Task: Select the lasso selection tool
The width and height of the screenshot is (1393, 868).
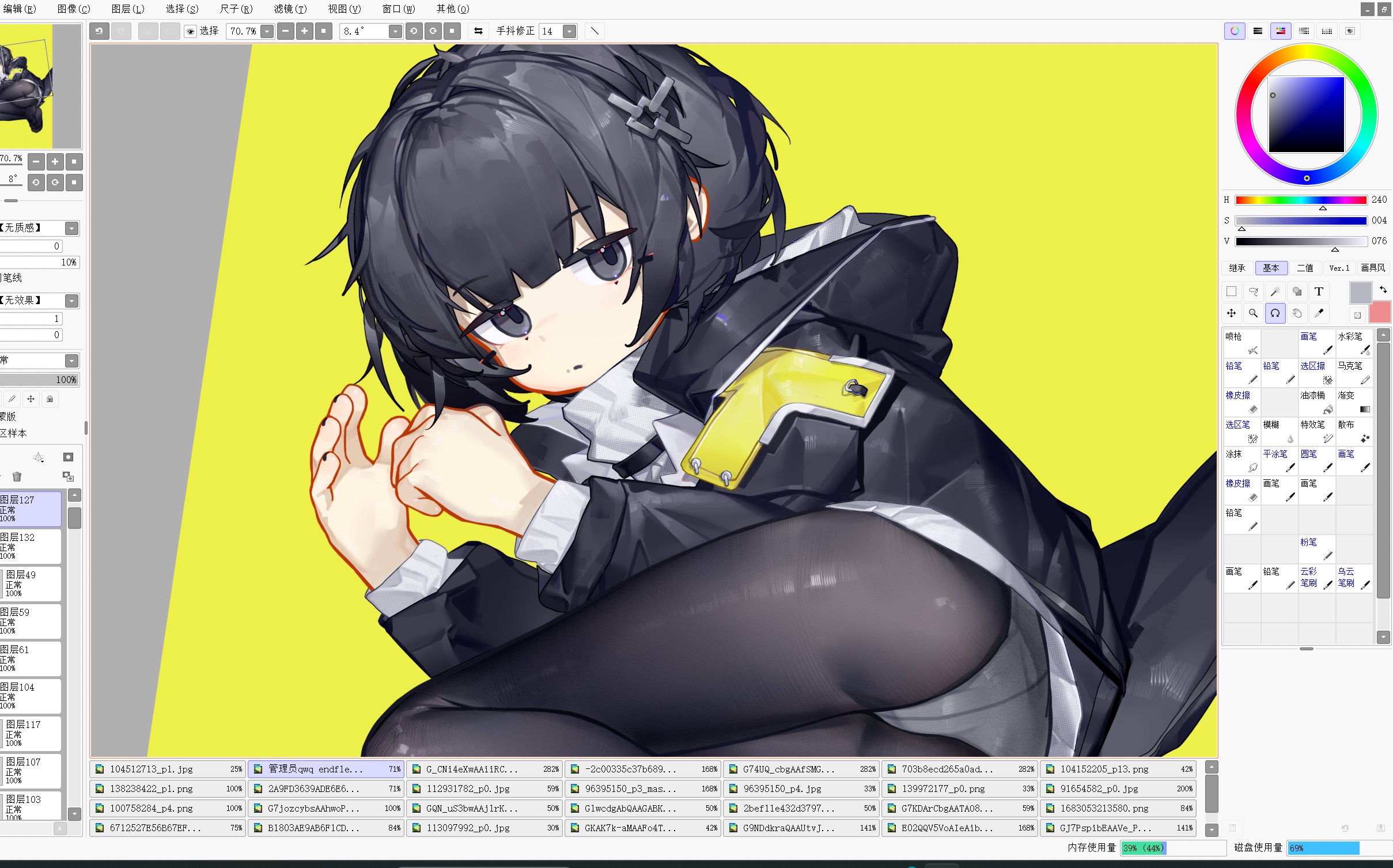Action: point(1253,291)
